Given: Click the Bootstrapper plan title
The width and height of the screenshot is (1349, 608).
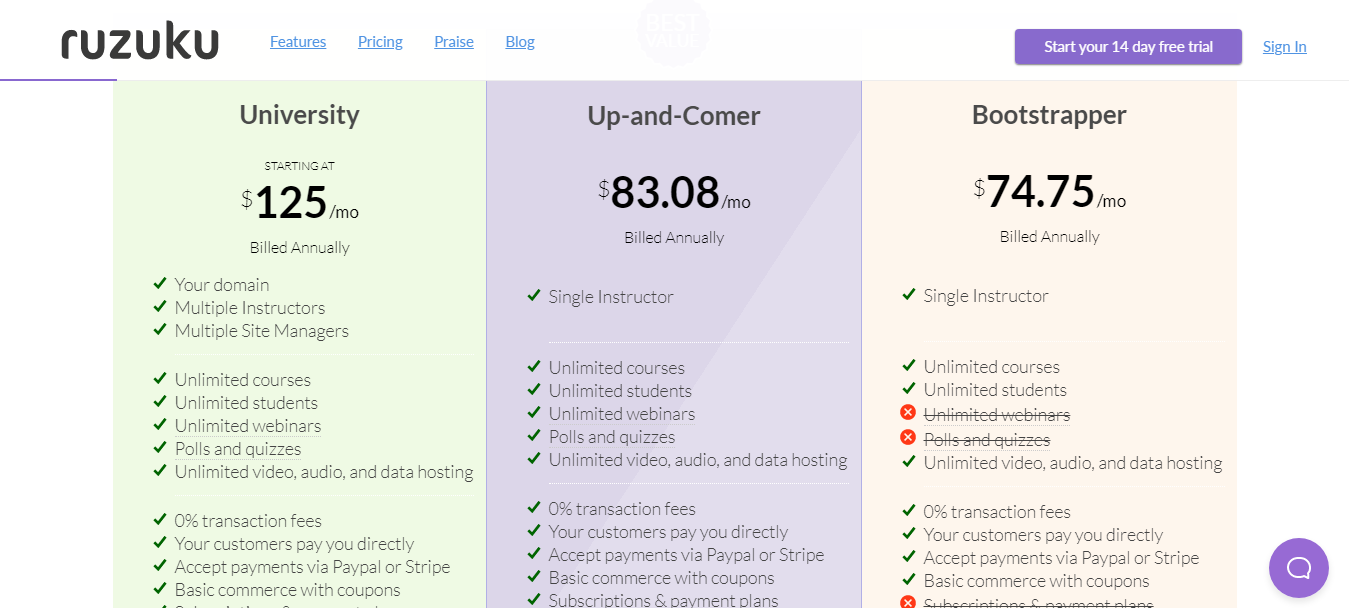Looking at the screenshot, I should click(1049, 115).
